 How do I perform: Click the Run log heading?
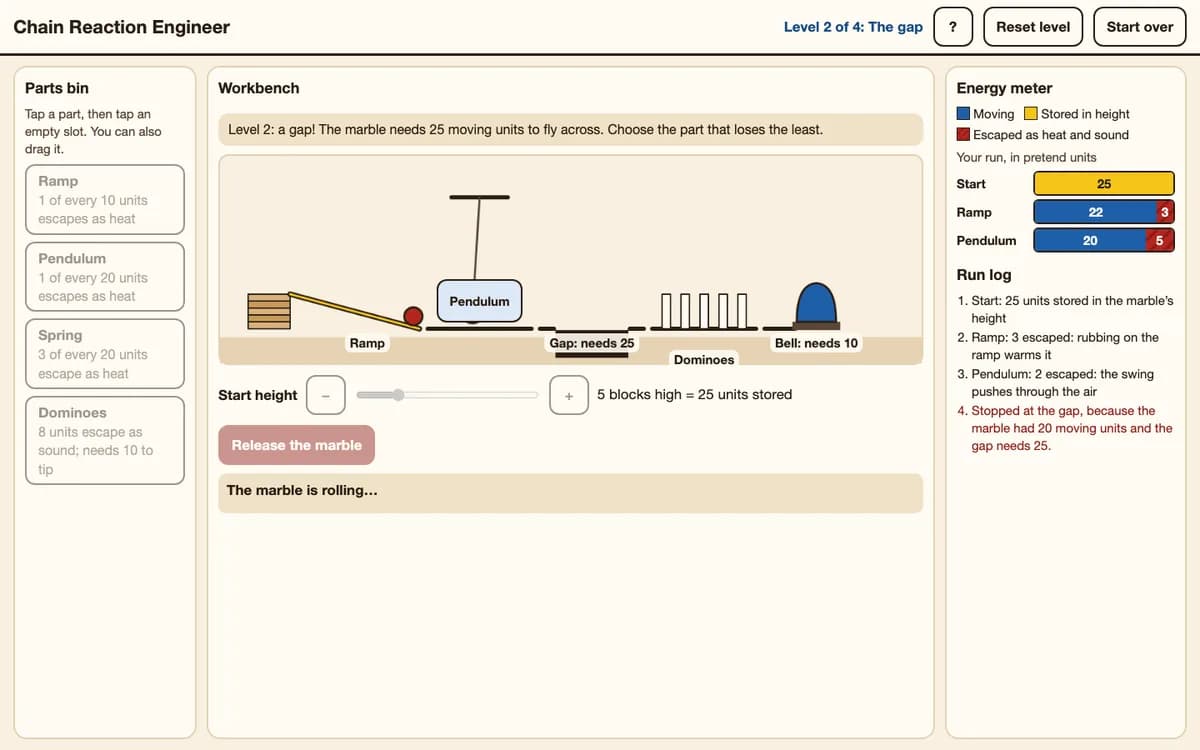click(x=984, y=275)
